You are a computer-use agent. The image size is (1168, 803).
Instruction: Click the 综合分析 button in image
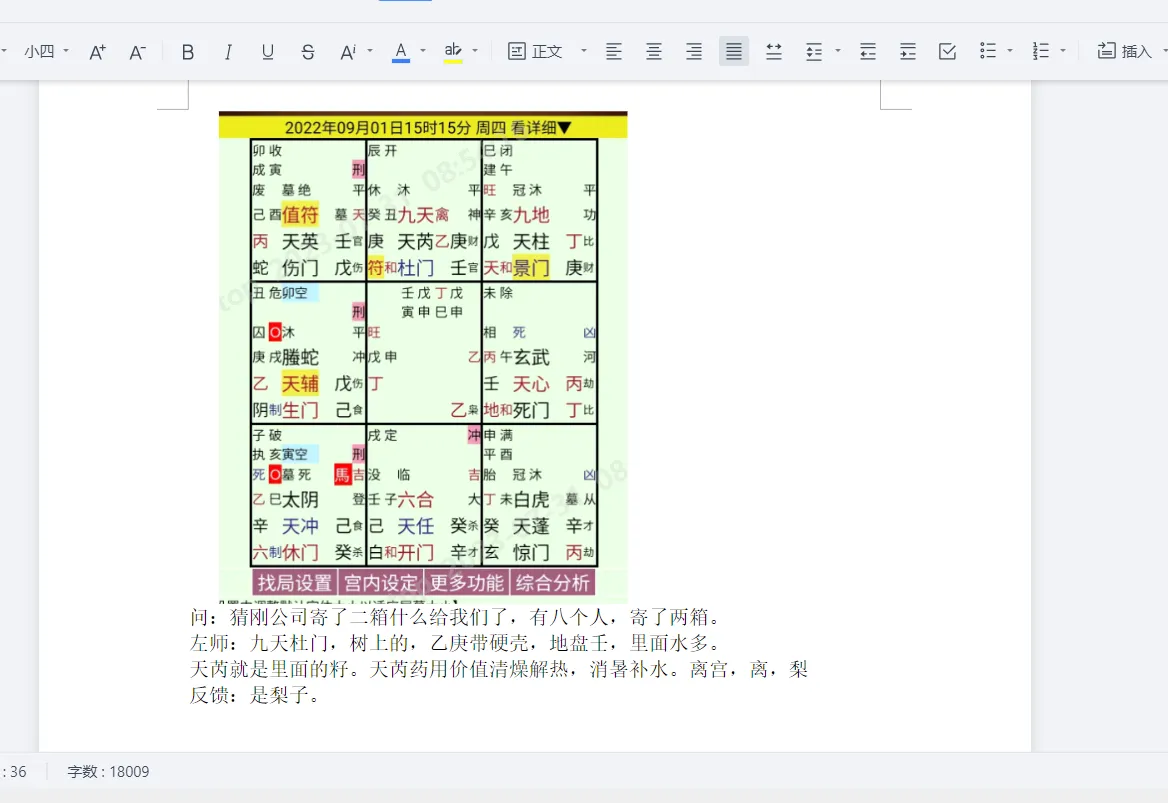pyautogui.click(x=553, y=583)
